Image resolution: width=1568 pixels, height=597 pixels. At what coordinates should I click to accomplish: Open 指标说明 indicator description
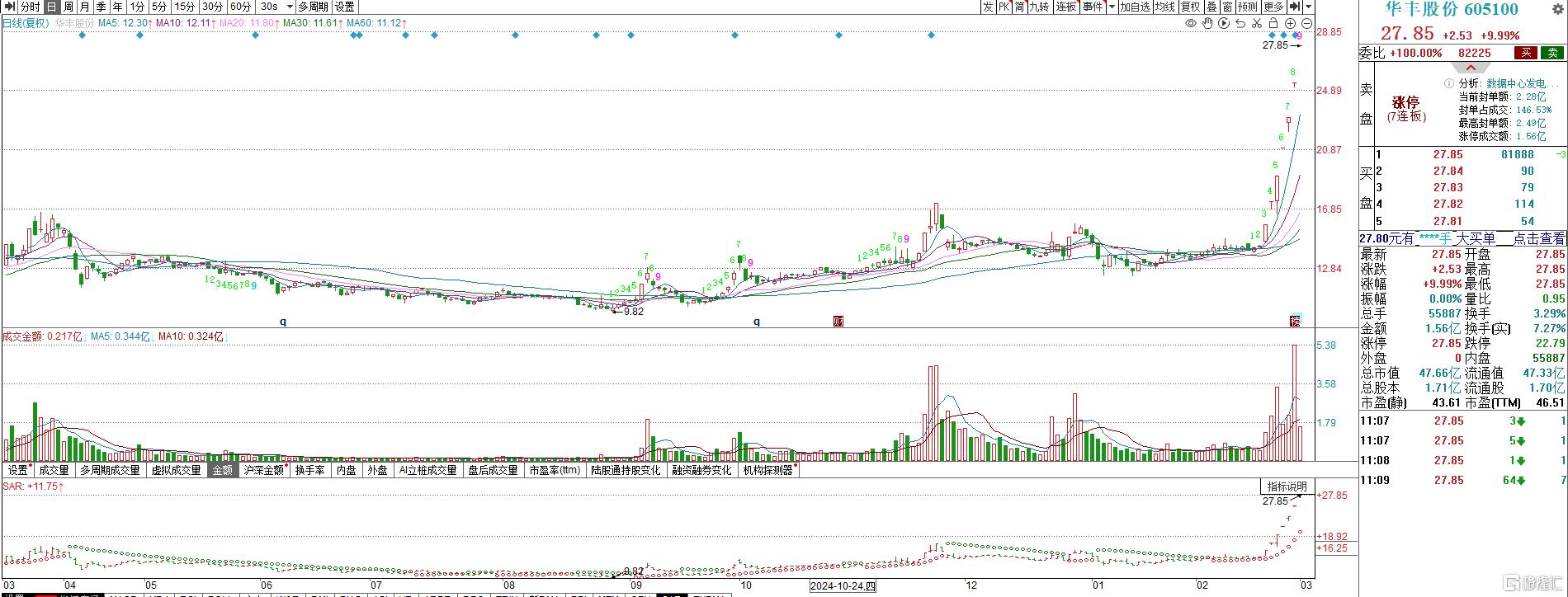(x=1287, y=487)
